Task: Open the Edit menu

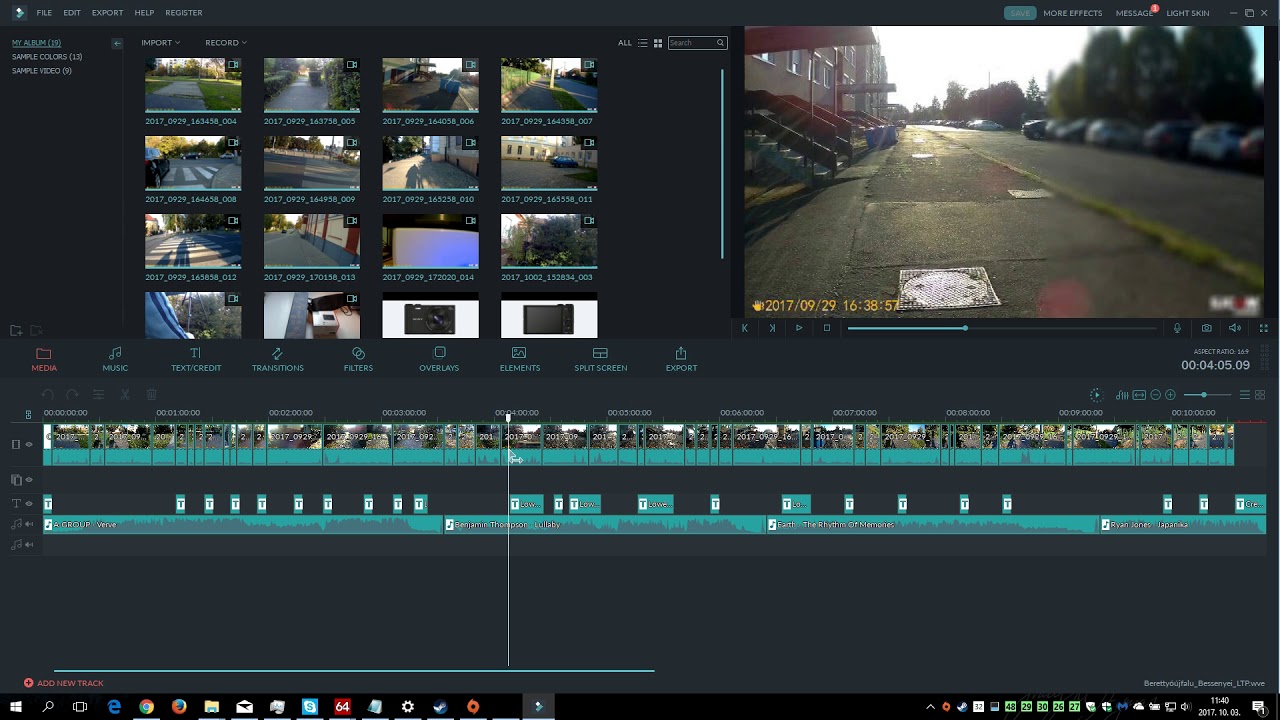Action: pyautogui.click(x=72, y=13)
